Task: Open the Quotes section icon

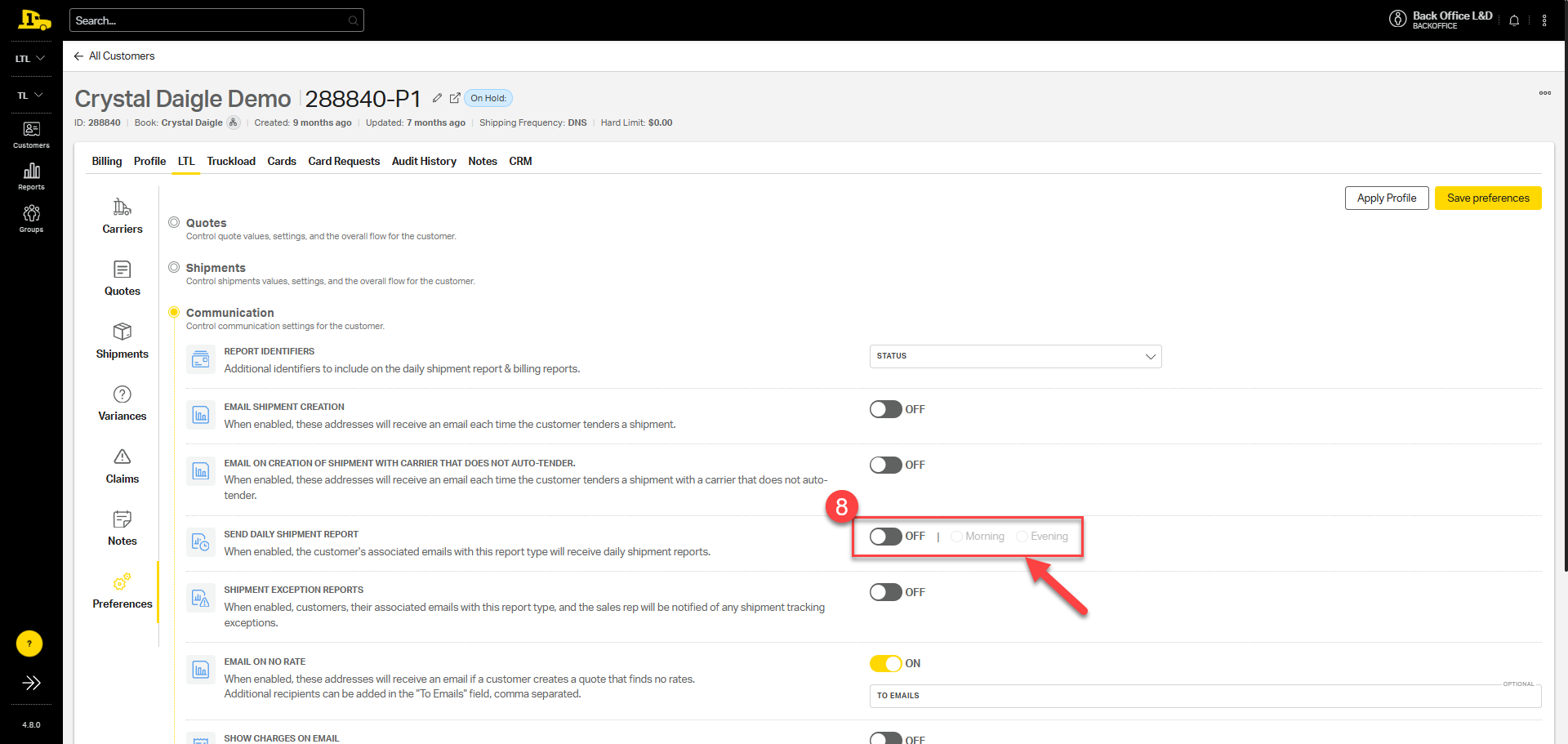Action: pos(122,270)
